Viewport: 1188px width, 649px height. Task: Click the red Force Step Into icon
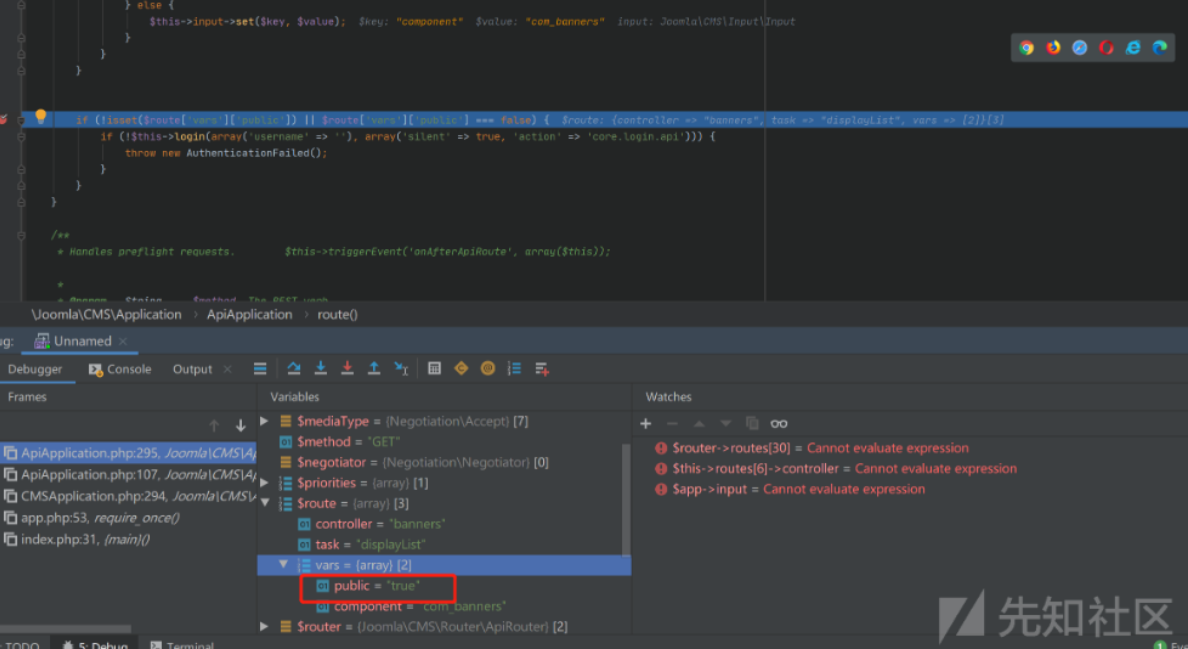(x=347, y=369)
